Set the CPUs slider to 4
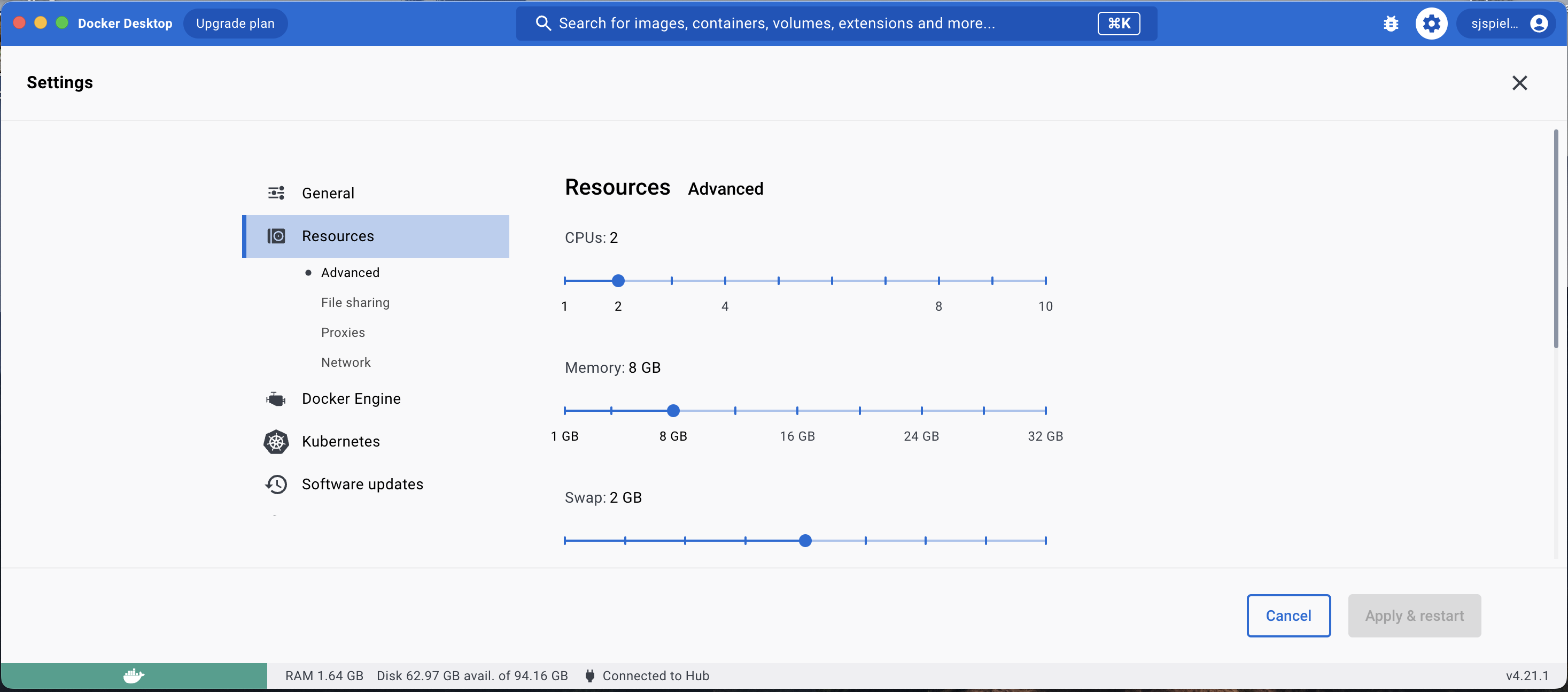This screenshot has width=1568, height=692. [x=725, y=281]
